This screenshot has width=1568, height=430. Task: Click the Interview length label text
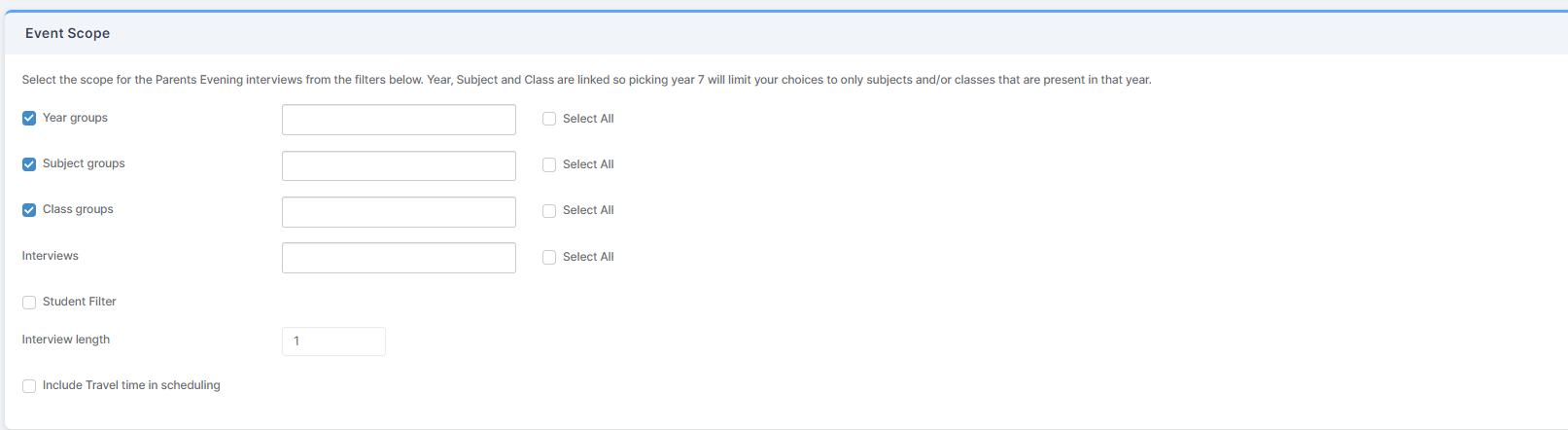[66, 340]
